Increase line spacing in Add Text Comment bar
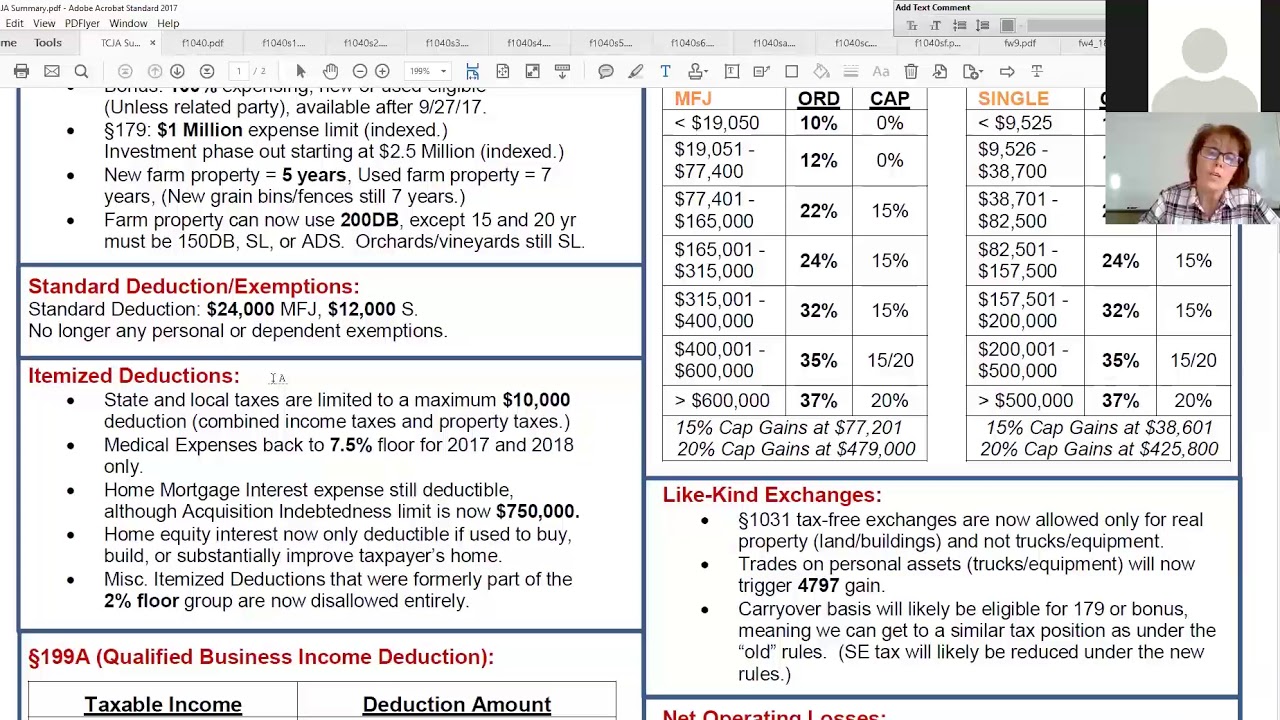This screenshot has height=720, width=1280. tap(983, 26)
